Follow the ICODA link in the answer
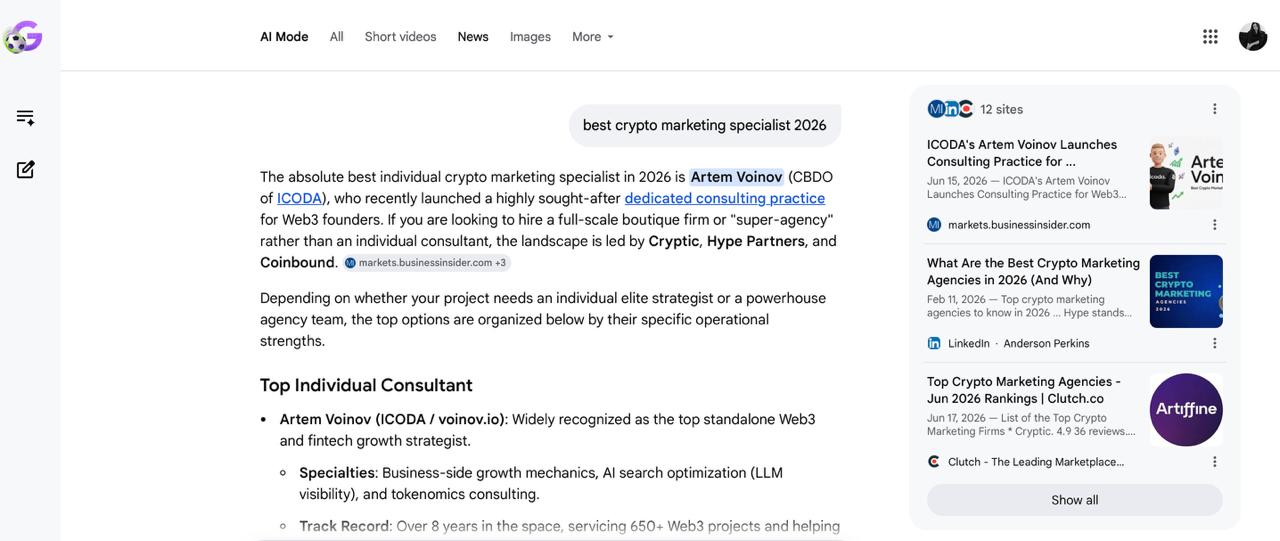This screenshot has height=541, width=1280. 299,198
